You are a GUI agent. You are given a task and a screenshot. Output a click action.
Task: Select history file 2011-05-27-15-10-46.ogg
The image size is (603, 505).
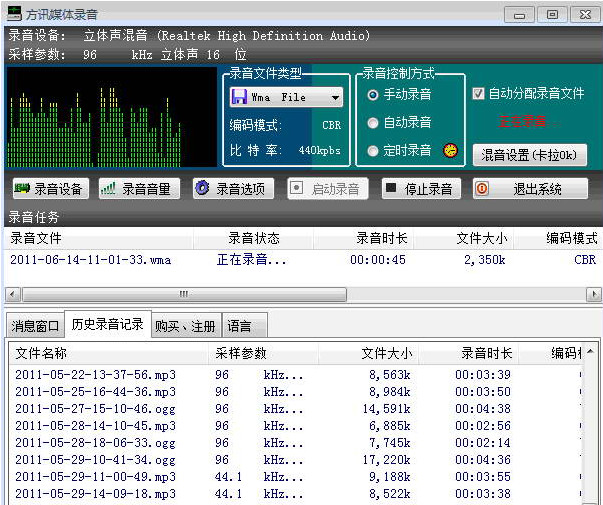click(95, 409)
